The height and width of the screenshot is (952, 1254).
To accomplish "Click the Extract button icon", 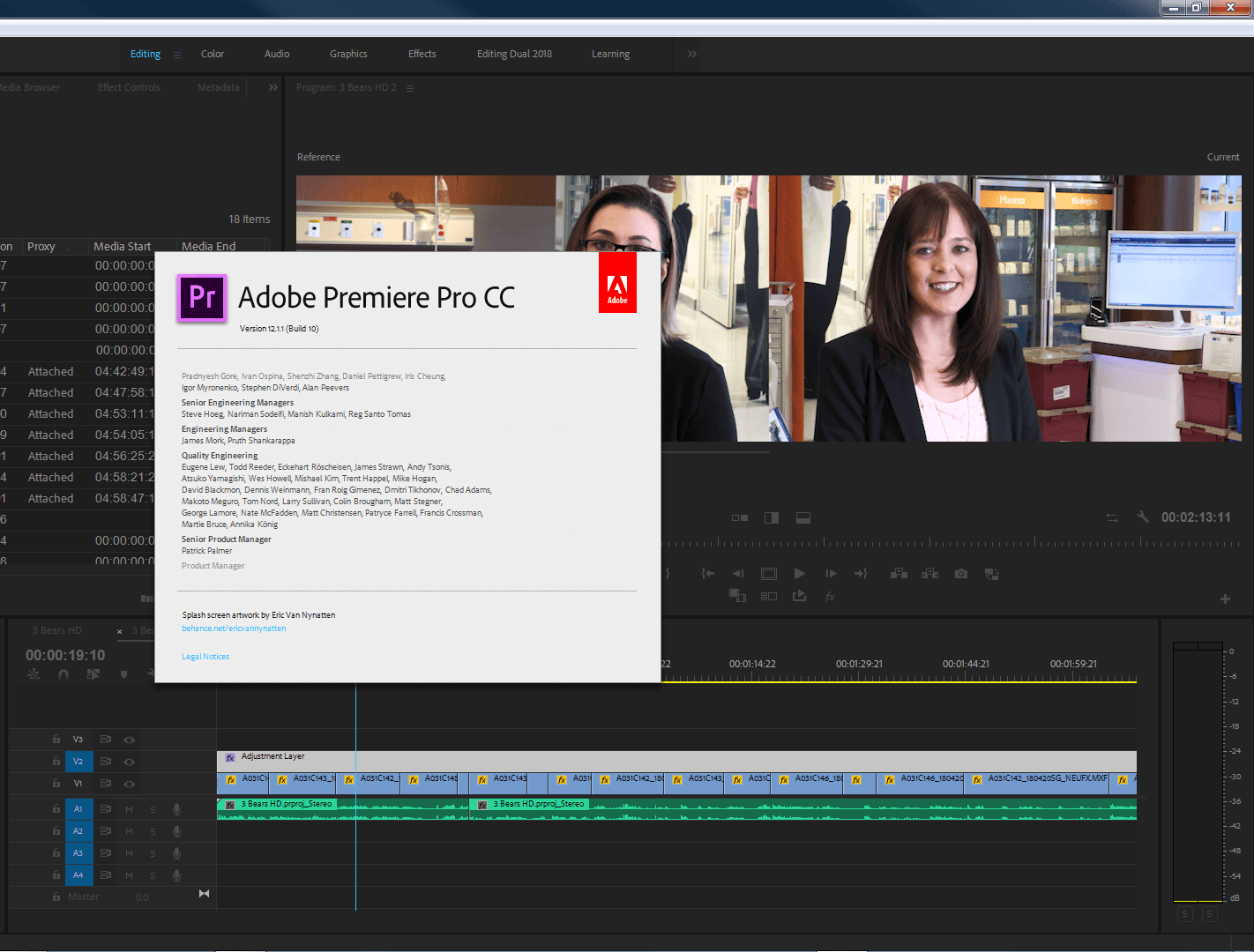I will coord(929,574).
